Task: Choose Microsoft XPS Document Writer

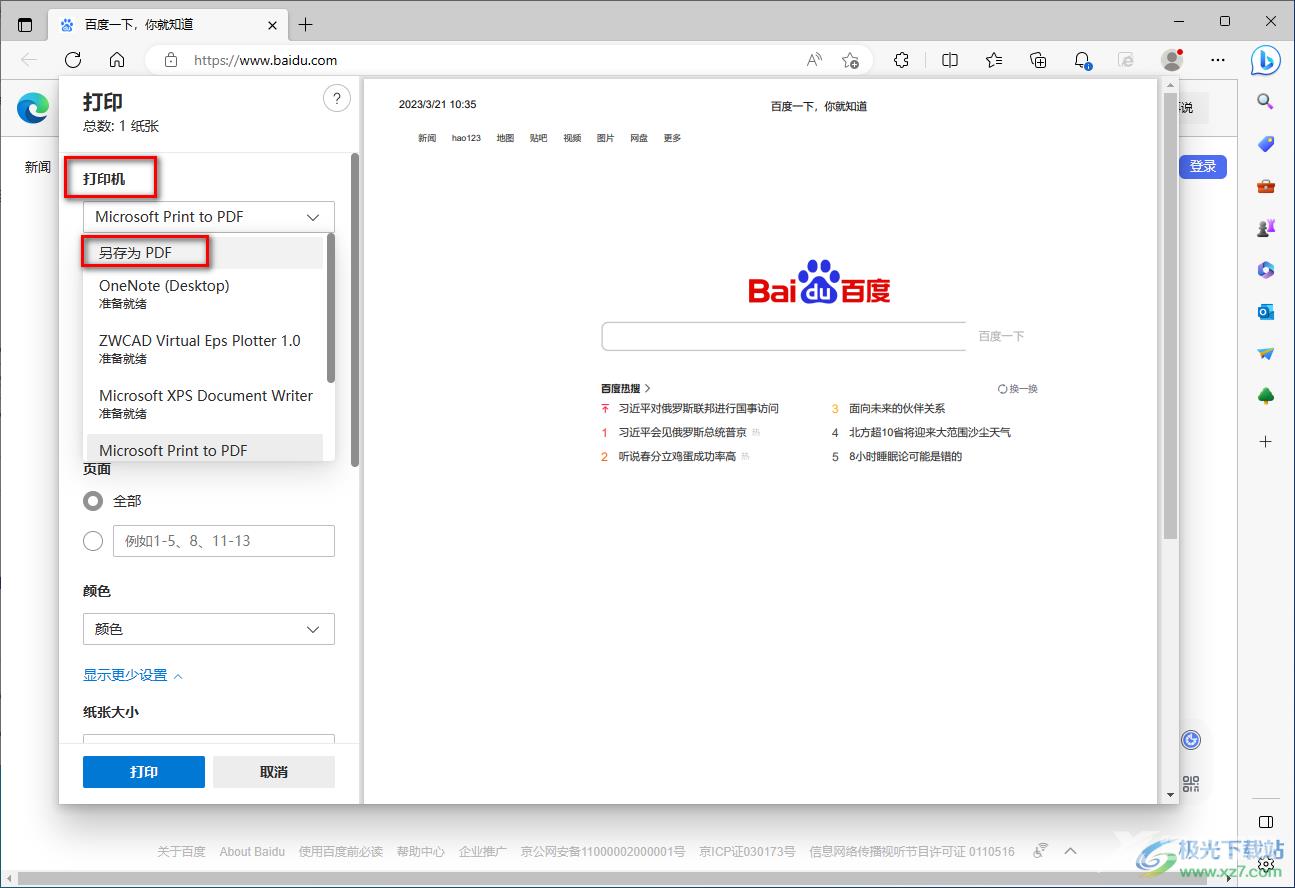Action: [x=205, y=403]
